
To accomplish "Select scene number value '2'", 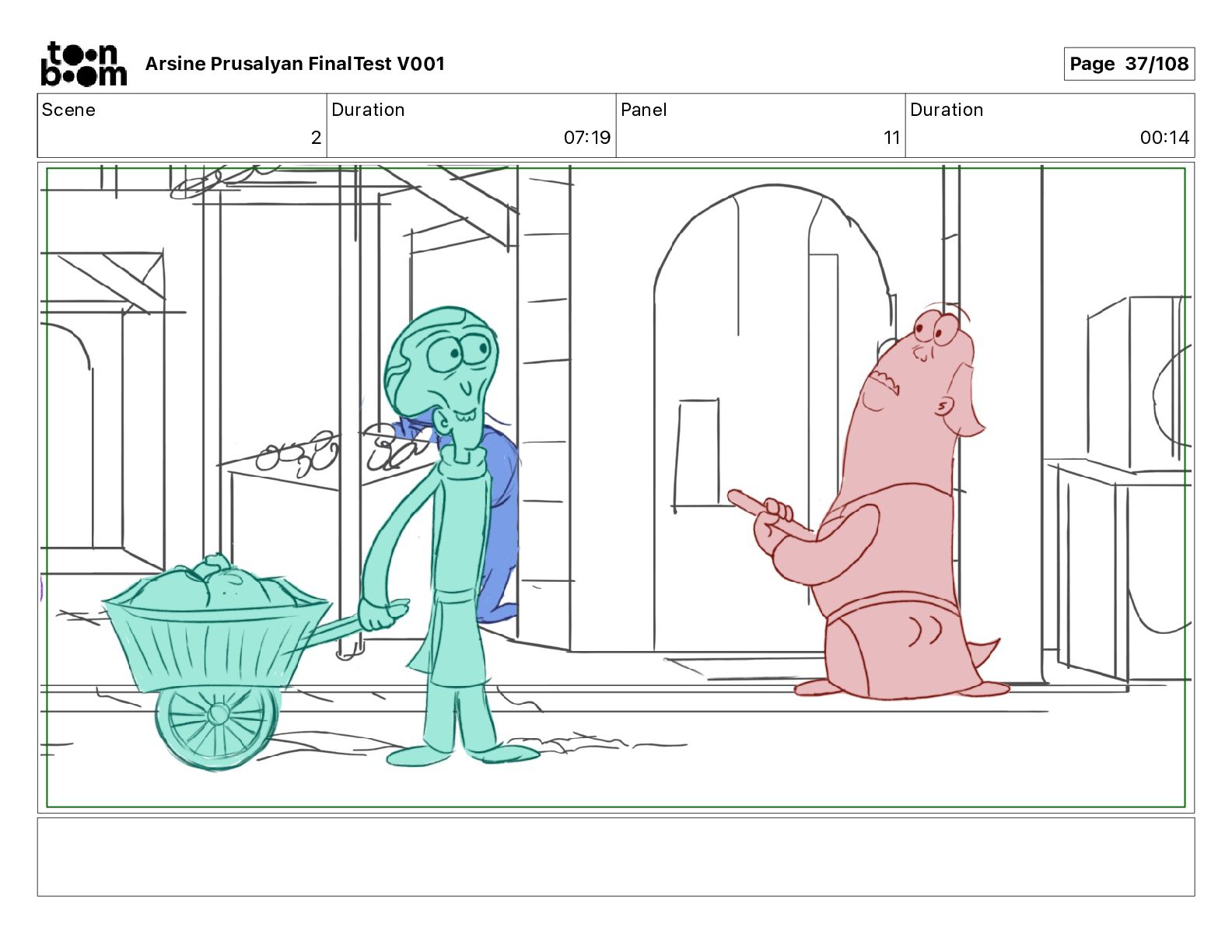I will pos(316,138).
